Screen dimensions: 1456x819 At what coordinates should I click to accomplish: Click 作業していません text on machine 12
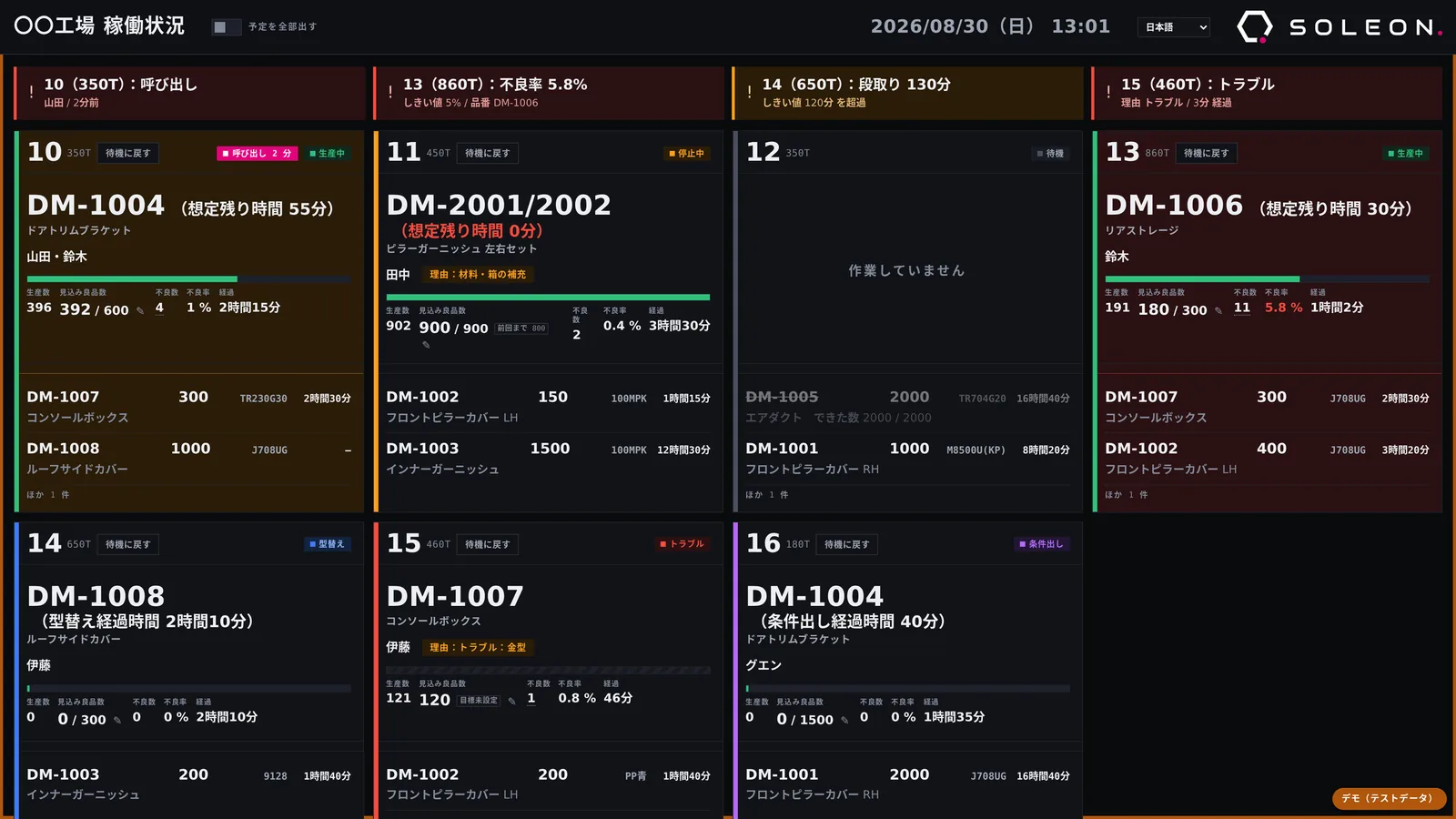pyautogui.click(x=906, y=270)
